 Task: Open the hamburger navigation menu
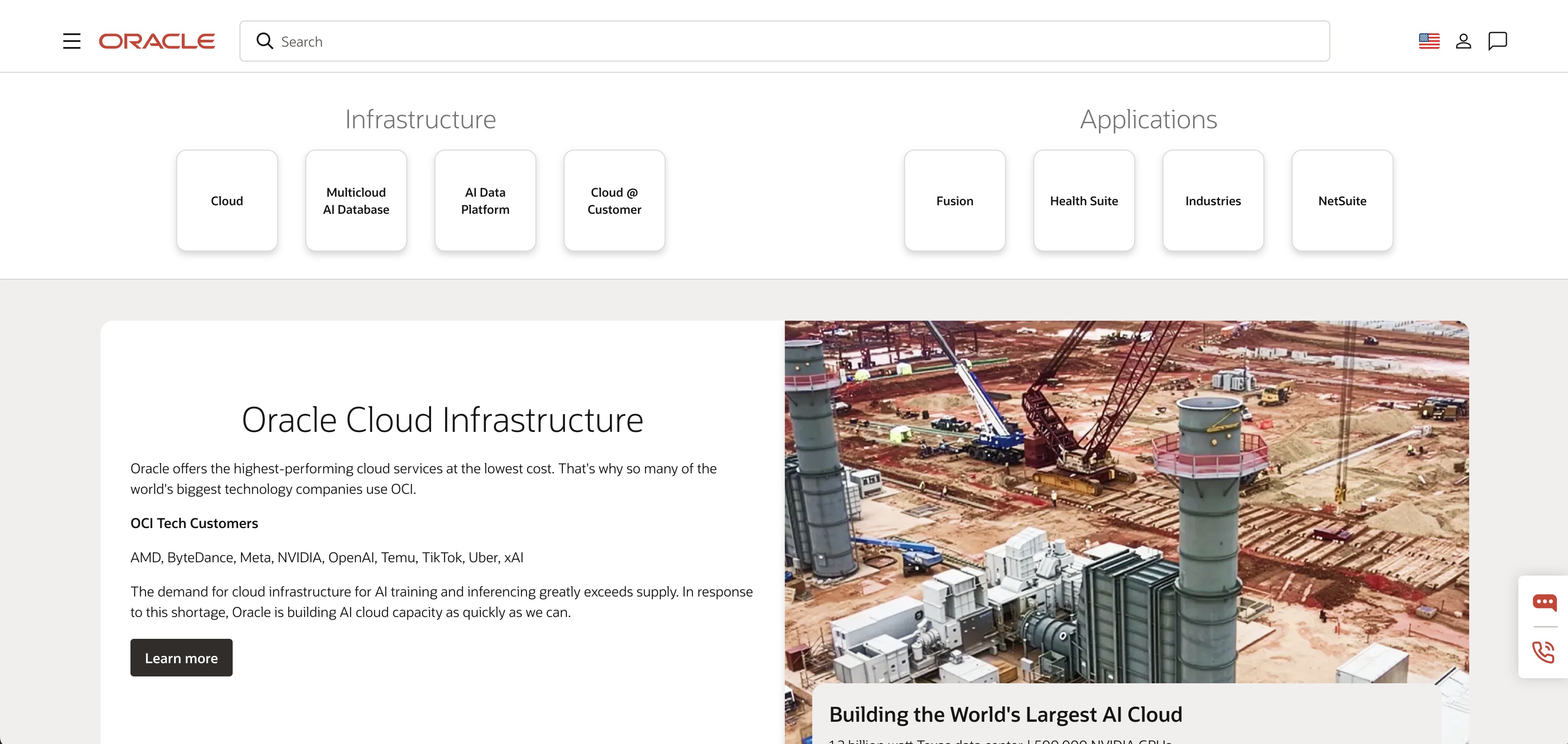pyautogui.click(x=72, y=41)
